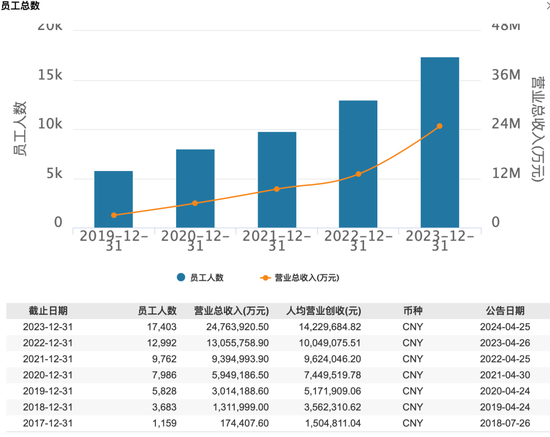The width and height of the screenshot is (550, 437).
Task: Select the 2017-12-31 table row
Action: point(278,423)
